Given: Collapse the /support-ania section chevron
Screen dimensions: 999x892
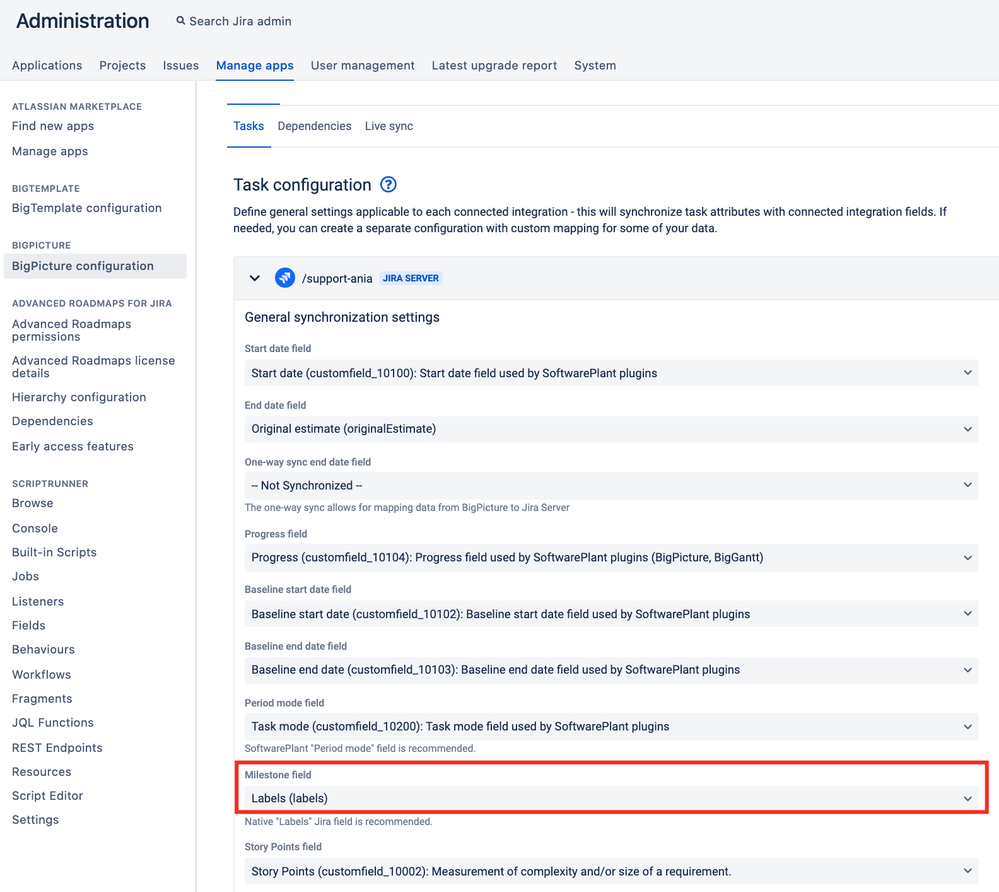Looking at the screenshot, I should 254,278.
